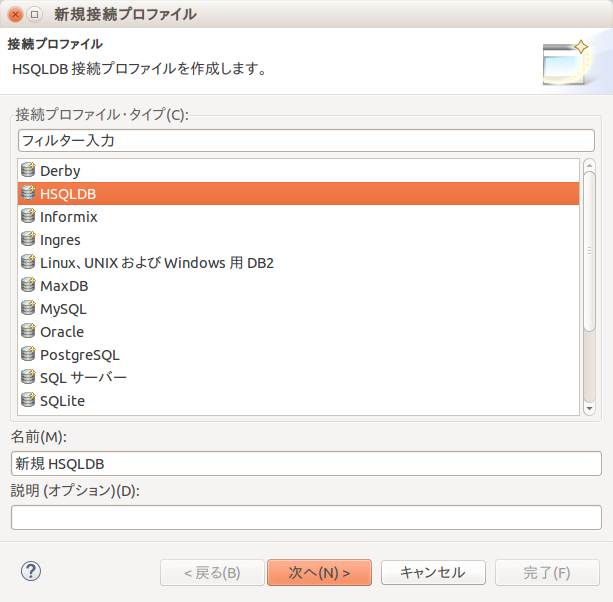This screenshot has height=602, width=613.
Task: Click the profile list scrollbar thumb
Action: (x=589, y=251)
